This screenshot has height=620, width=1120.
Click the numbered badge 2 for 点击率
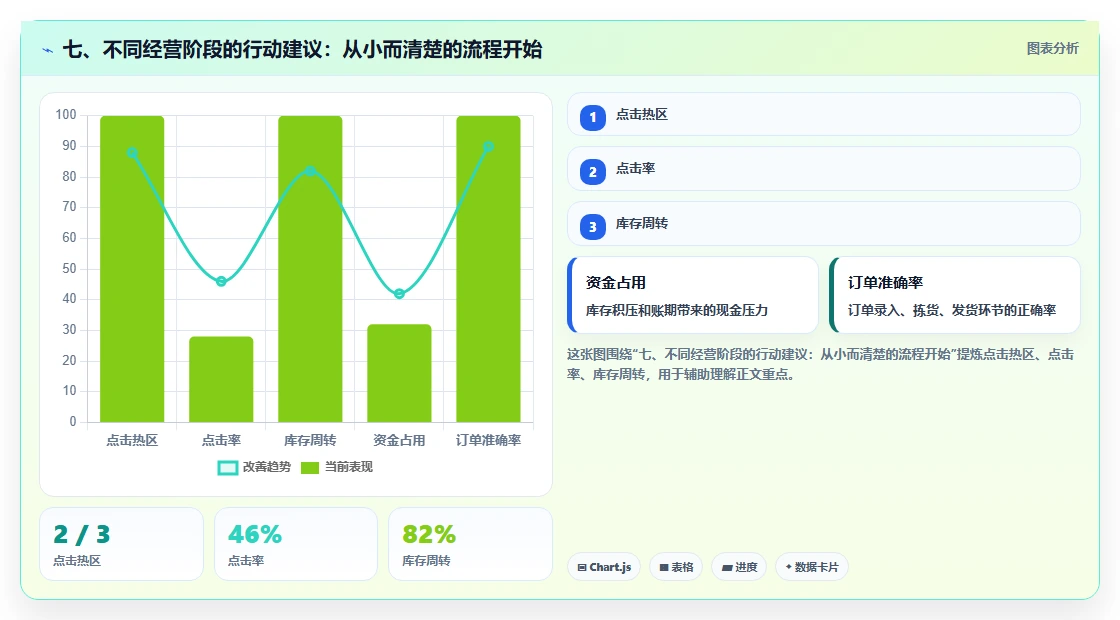click(x=592, y=171)
